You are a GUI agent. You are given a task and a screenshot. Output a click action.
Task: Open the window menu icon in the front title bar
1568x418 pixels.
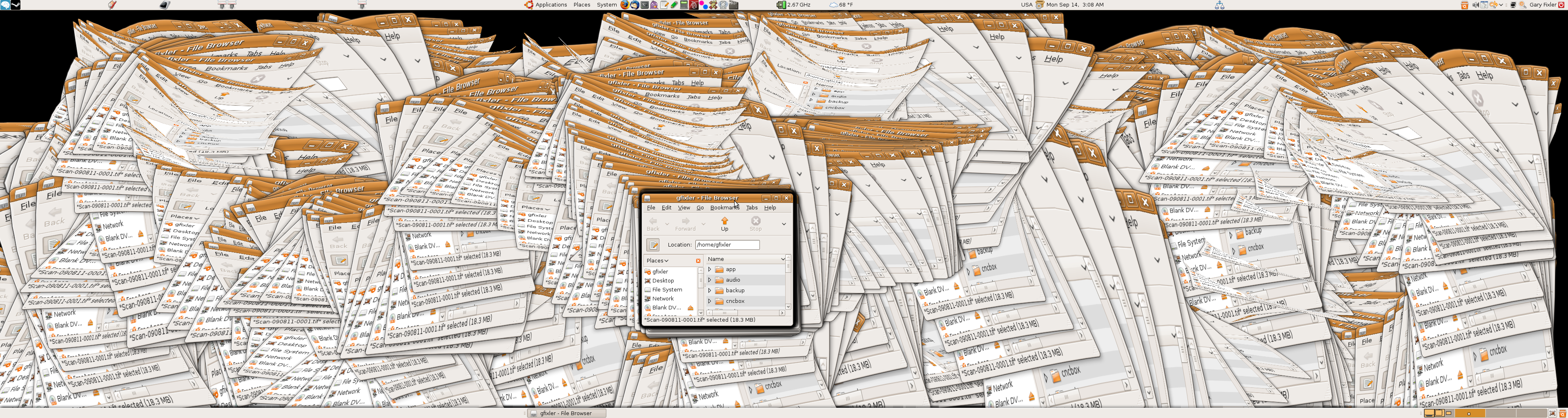648,198
